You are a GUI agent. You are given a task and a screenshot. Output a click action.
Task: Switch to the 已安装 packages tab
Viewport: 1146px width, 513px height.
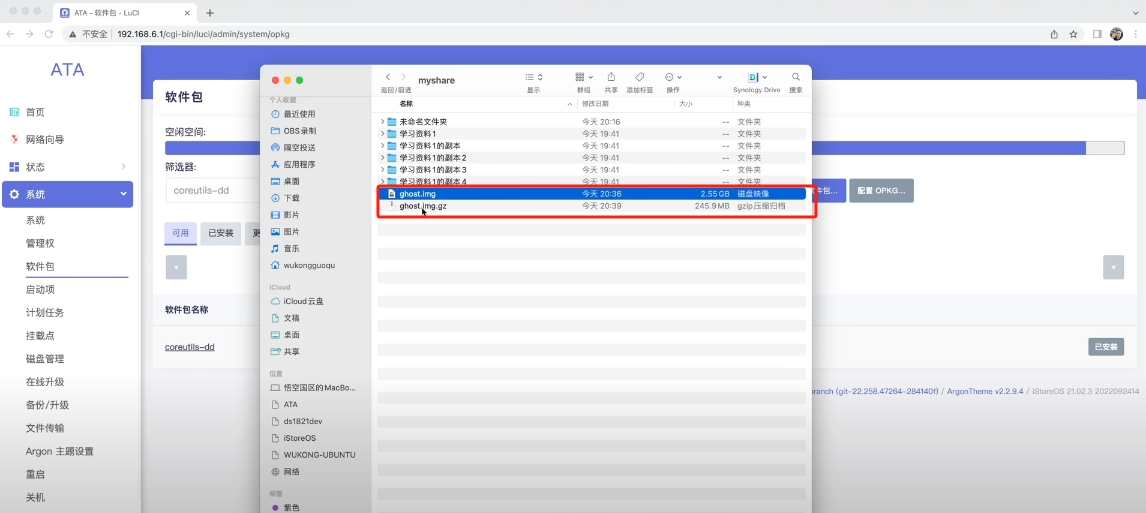[221, 233]
